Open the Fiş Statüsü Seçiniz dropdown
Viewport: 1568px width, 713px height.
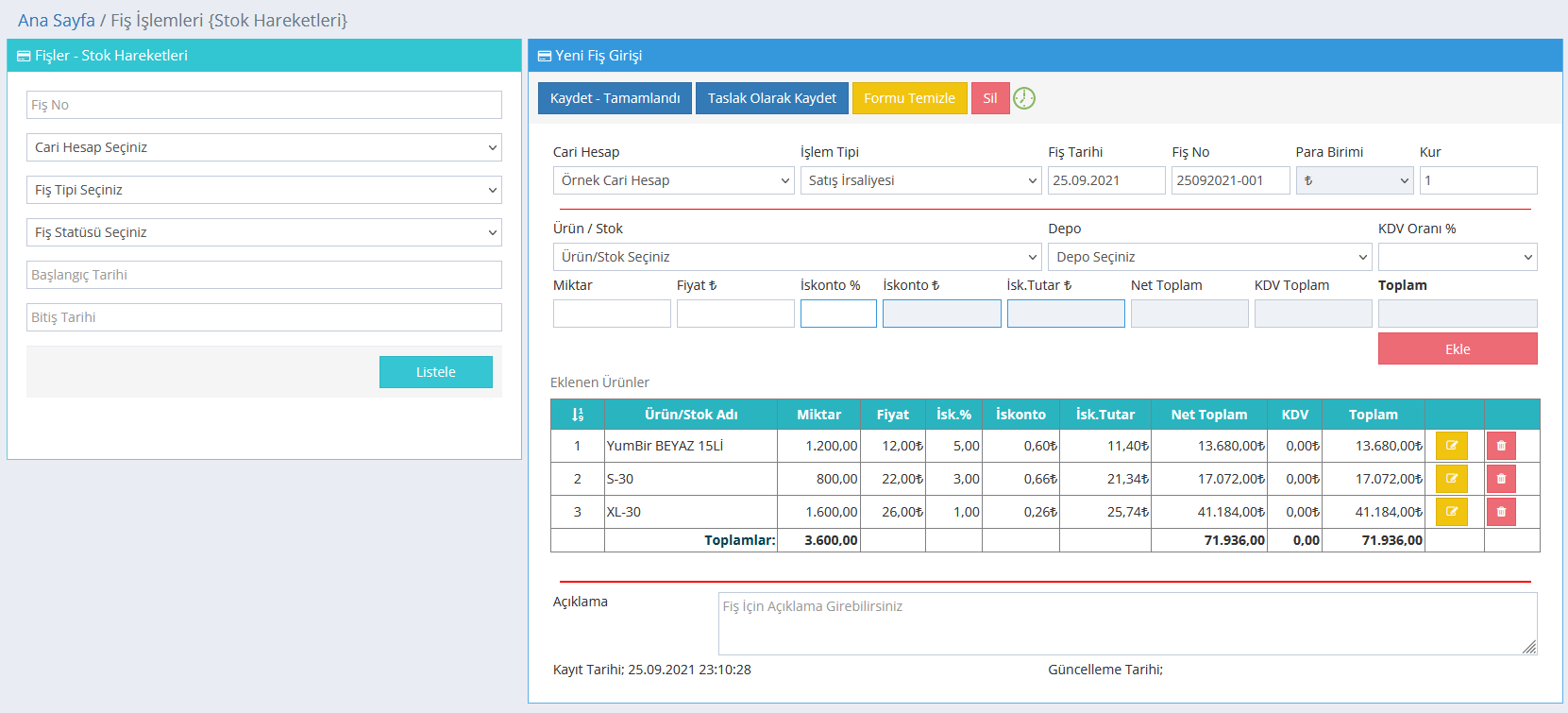[x=264, y=232]
